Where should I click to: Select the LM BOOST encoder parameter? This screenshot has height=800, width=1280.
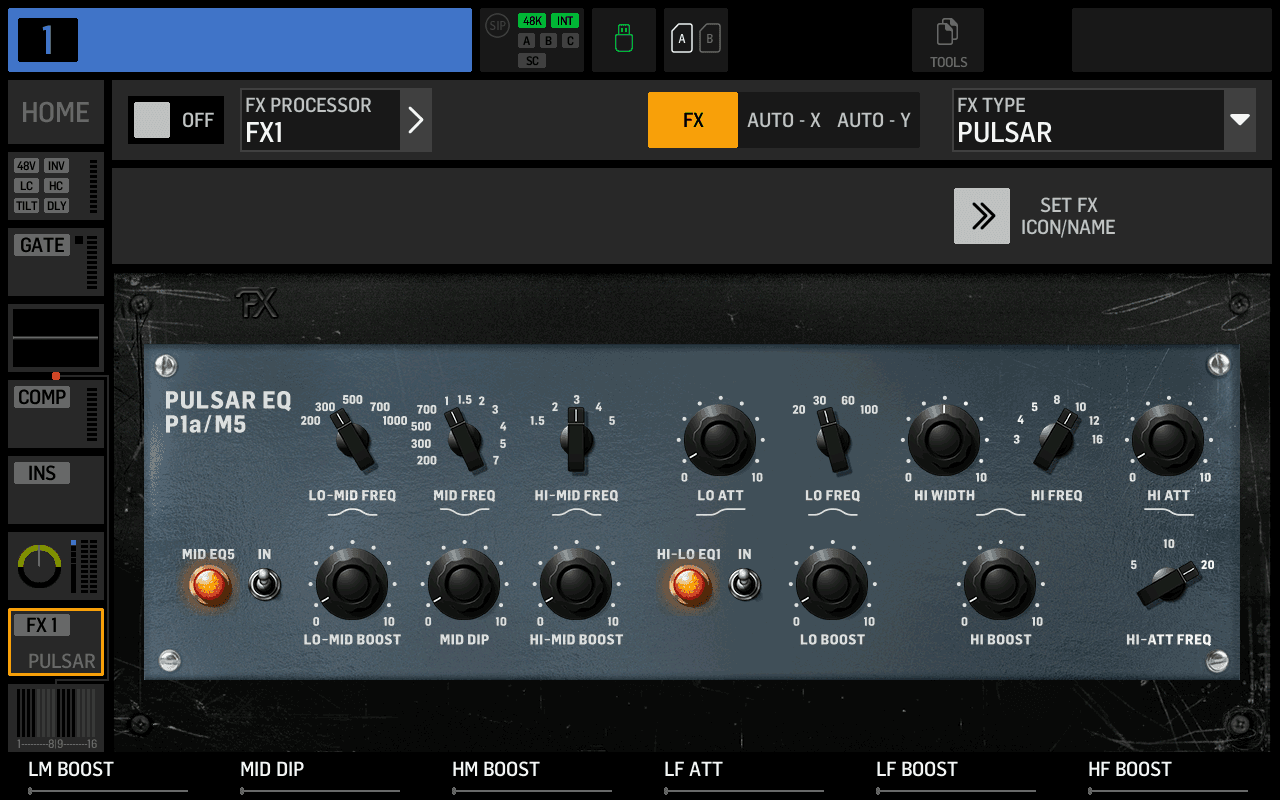tap(108, 776)
